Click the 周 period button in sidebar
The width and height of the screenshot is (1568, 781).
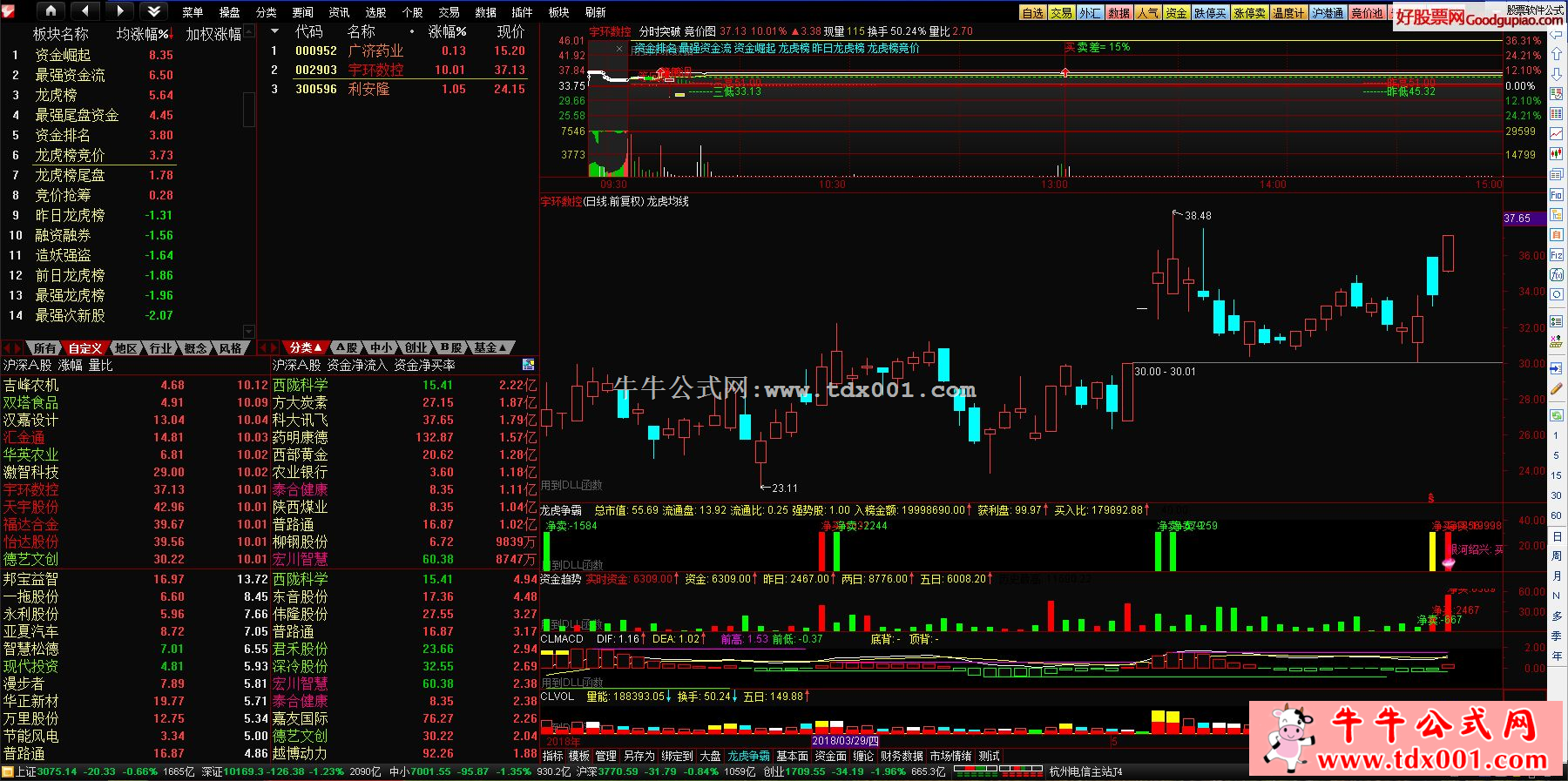click(1557, 556)
